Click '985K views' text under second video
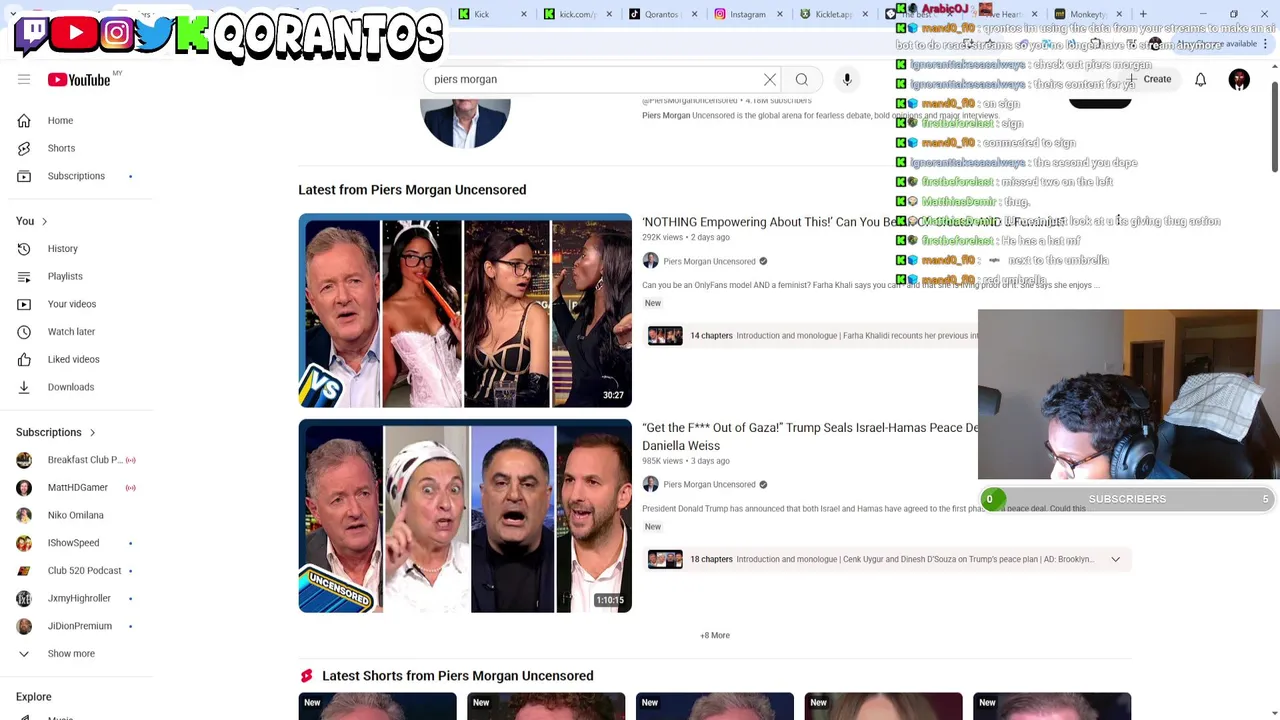 [662, 461]
